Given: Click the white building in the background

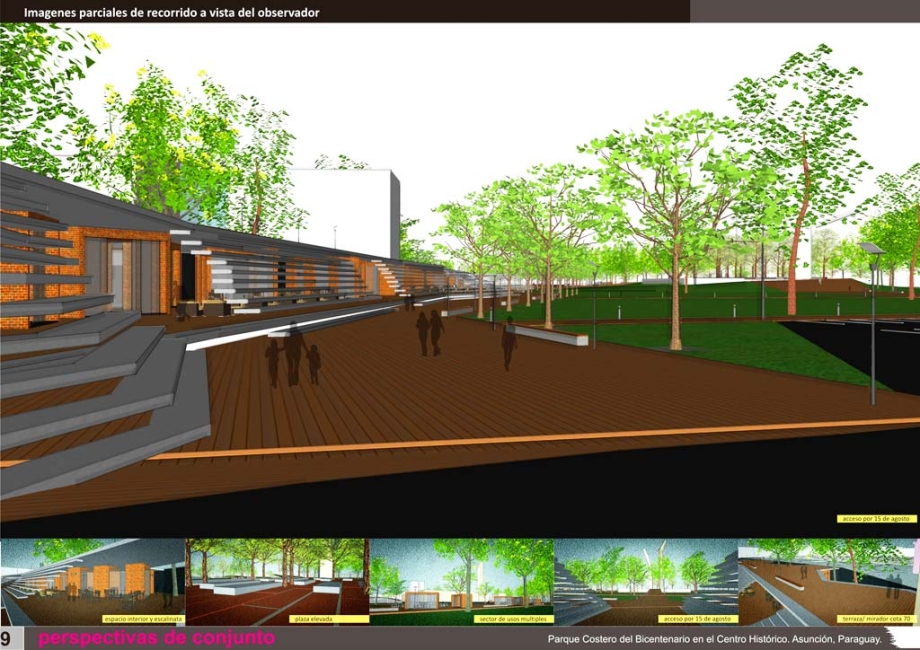Looking at the screenshot, I should point(347,211).
